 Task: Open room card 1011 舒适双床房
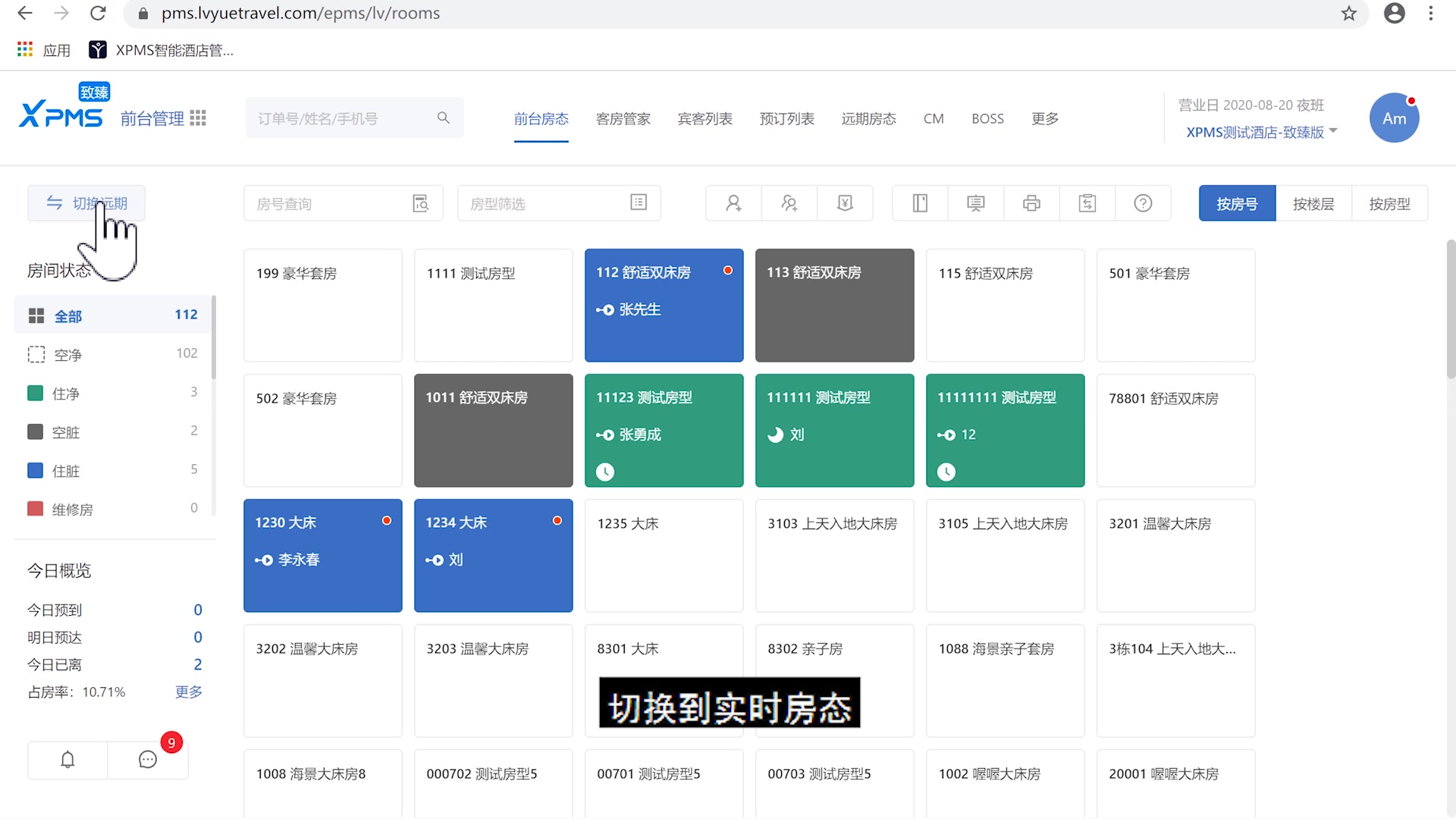[x=493, y=430]
